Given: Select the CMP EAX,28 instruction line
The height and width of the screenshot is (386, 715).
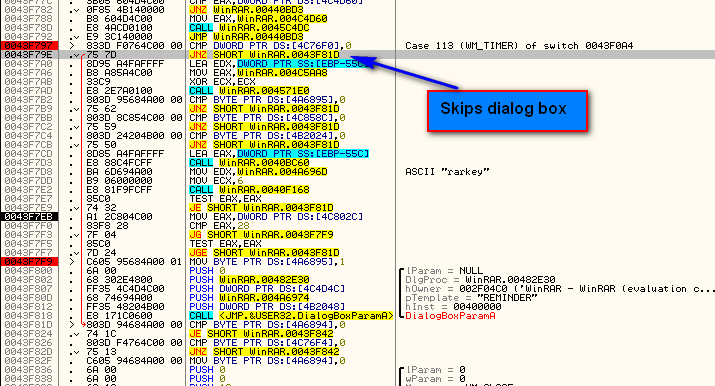Looking at the screenshot, I should point(219,226).
